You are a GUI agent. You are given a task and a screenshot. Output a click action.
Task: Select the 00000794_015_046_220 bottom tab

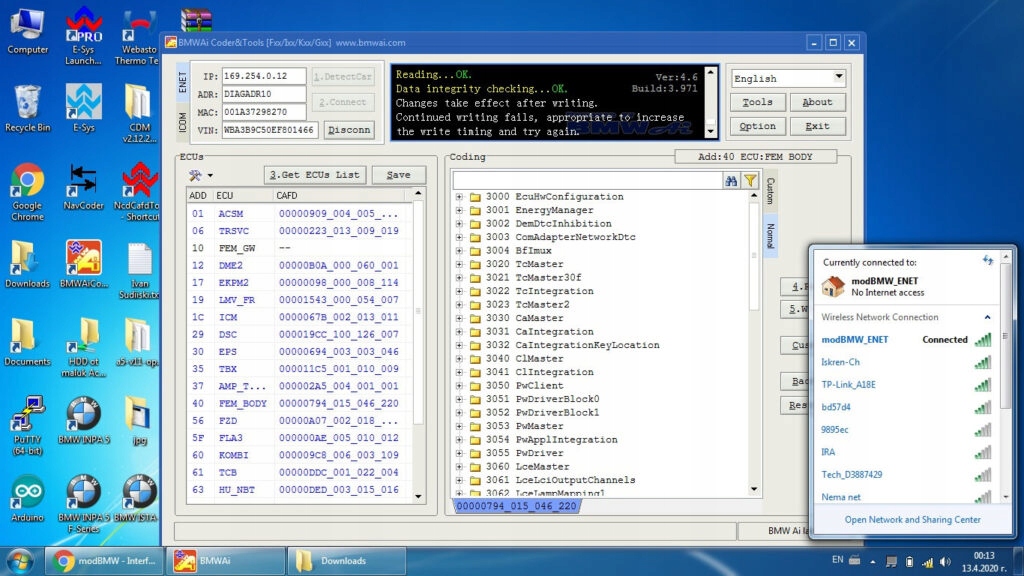point(517,507)
